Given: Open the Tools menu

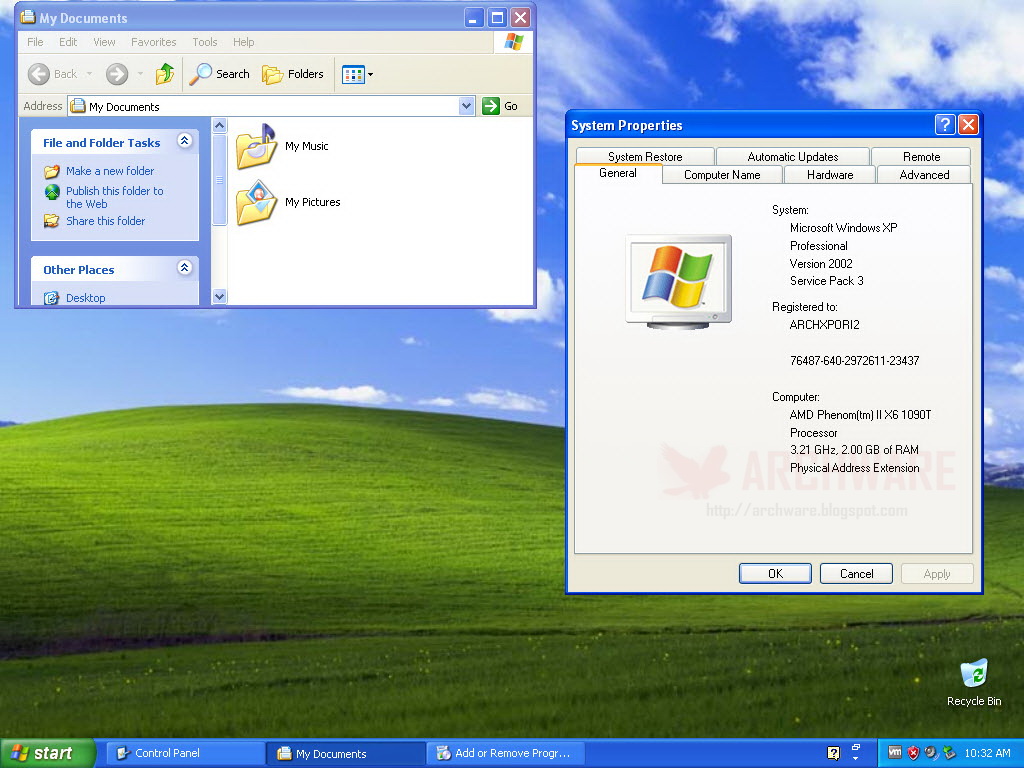Looking at the screenshot, I should (x=204, y=42).
